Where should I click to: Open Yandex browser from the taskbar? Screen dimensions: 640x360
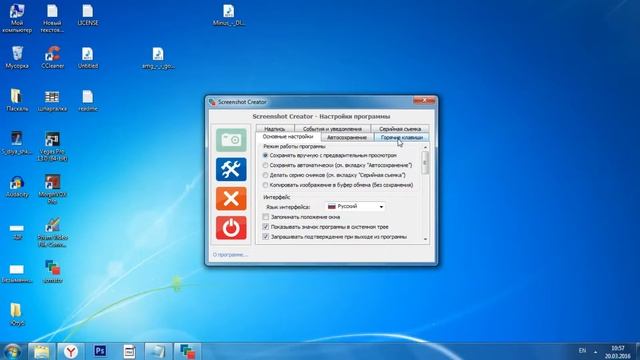pyautogui.click(x=71, y=351)
